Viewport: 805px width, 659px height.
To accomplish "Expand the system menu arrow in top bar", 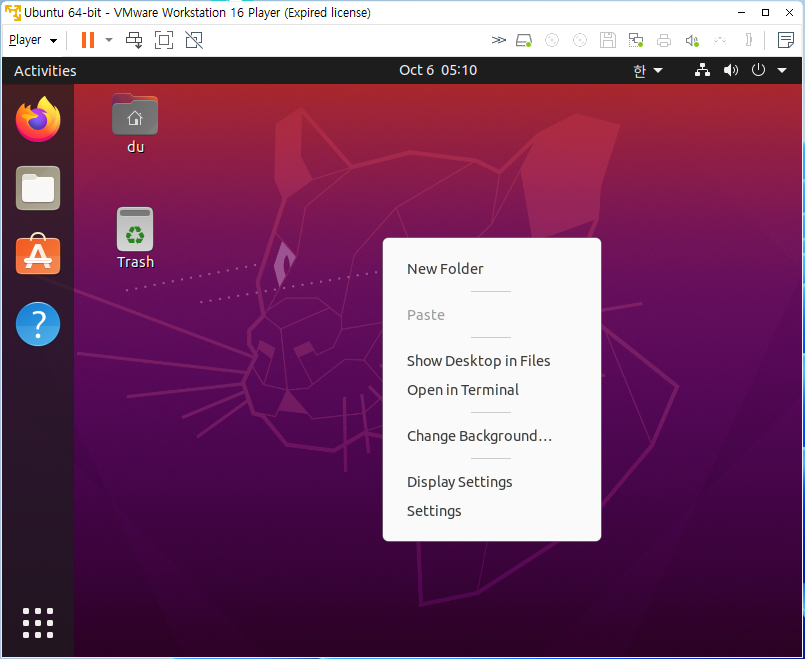I will click(x=782, y=70).
